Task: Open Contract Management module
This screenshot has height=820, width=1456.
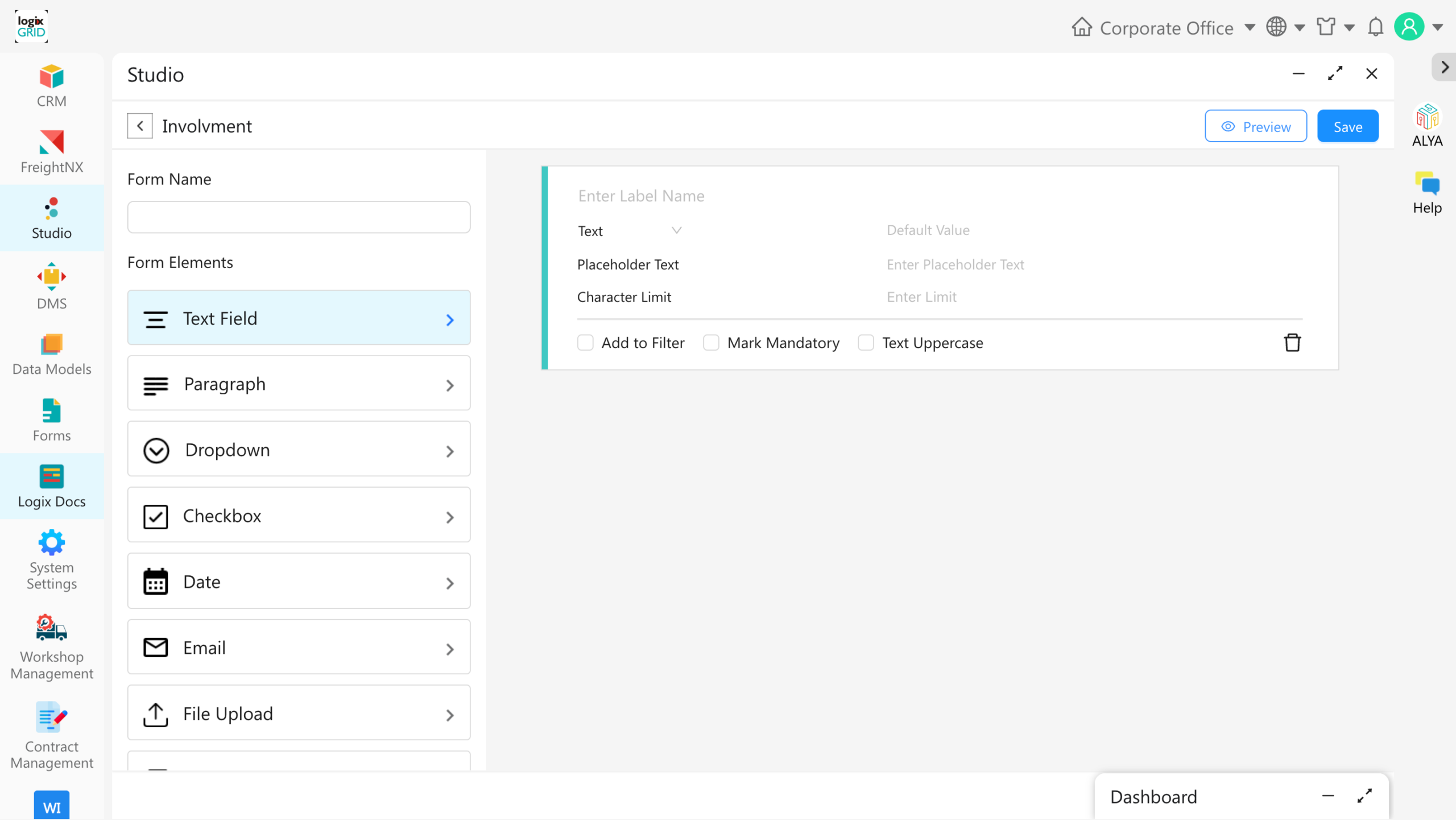Action: (51, 736)
